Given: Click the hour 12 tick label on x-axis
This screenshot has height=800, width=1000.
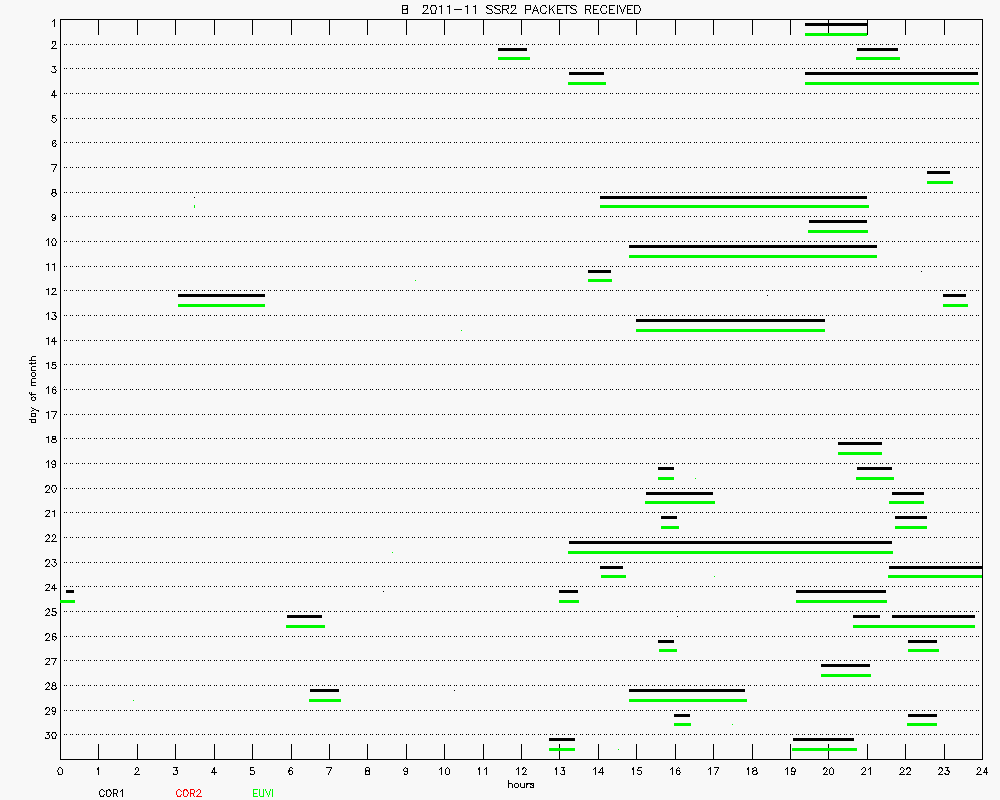Looking at the screenshot, I should (x=520, y=772).
